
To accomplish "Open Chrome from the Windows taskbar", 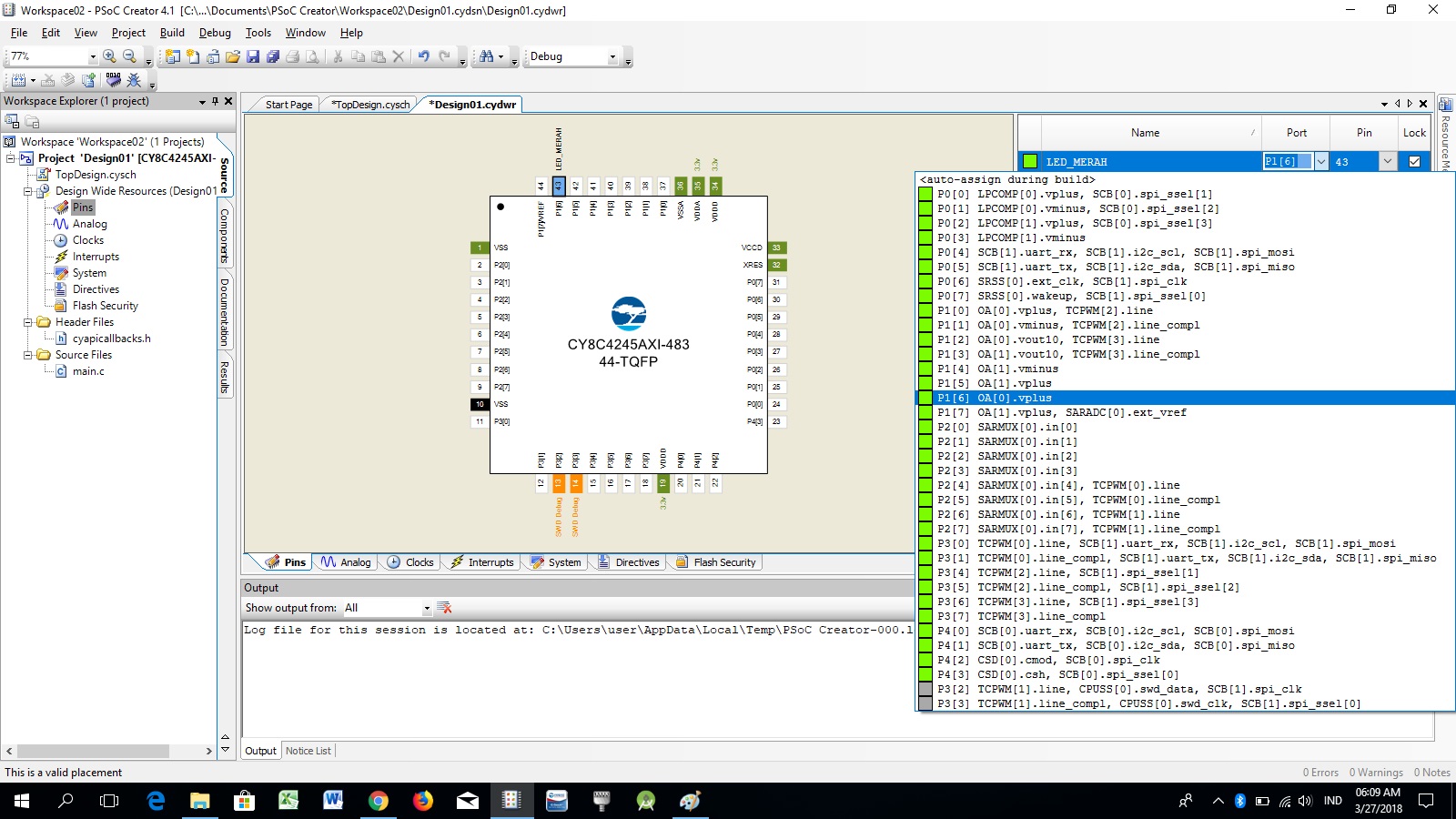I will 379,801.
